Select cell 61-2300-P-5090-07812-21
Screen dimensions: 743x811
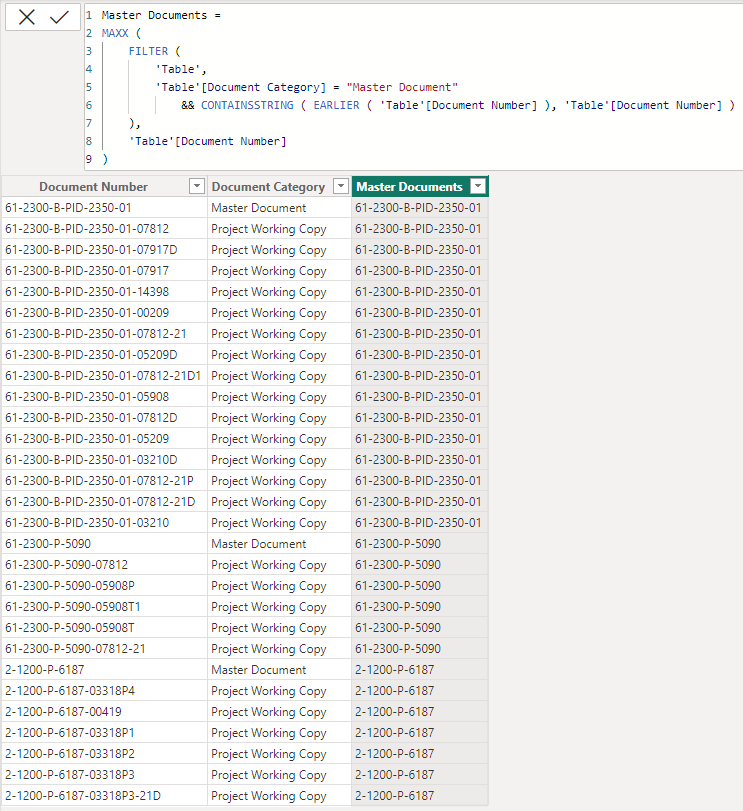point(104,649)
